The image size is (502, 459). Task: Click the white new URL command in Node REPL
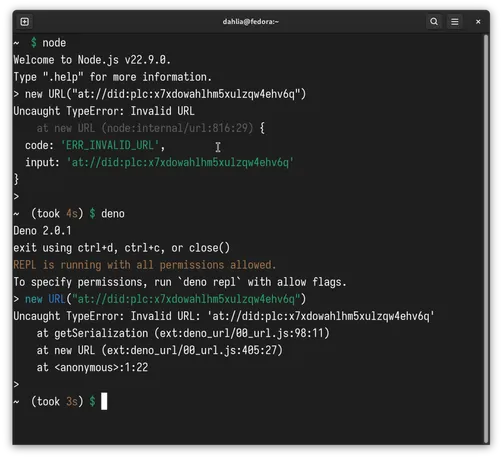(x=166, y=94)
